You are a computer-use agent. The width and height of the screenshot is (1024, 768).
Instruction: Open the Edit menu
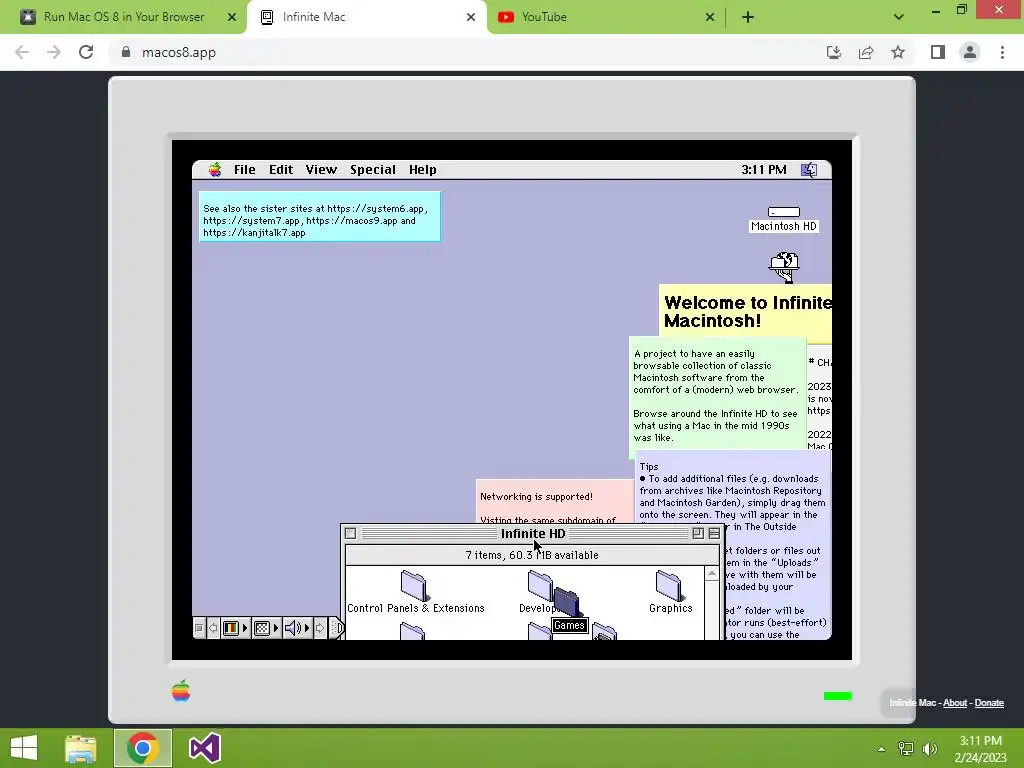point(281,170)
